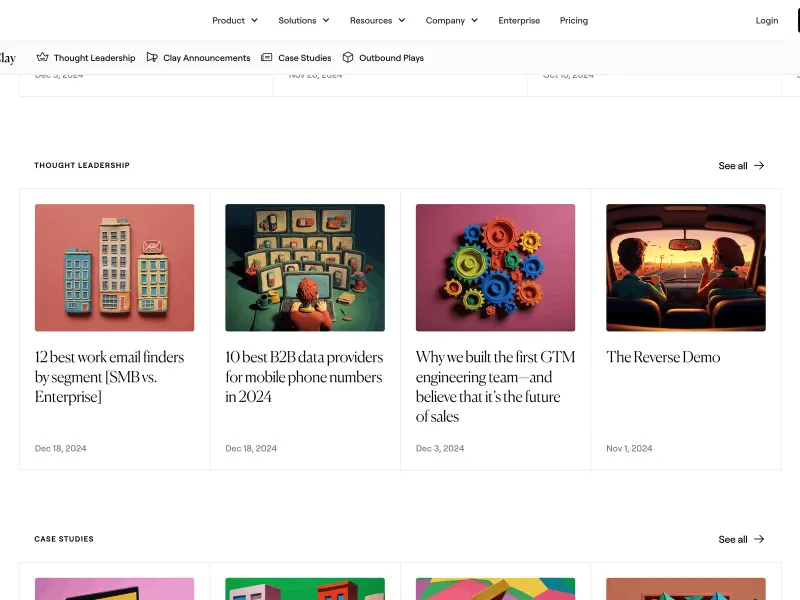Select the Thought Leadership category tab
This screenshot has width=800, height=600.
pos(86,58)
